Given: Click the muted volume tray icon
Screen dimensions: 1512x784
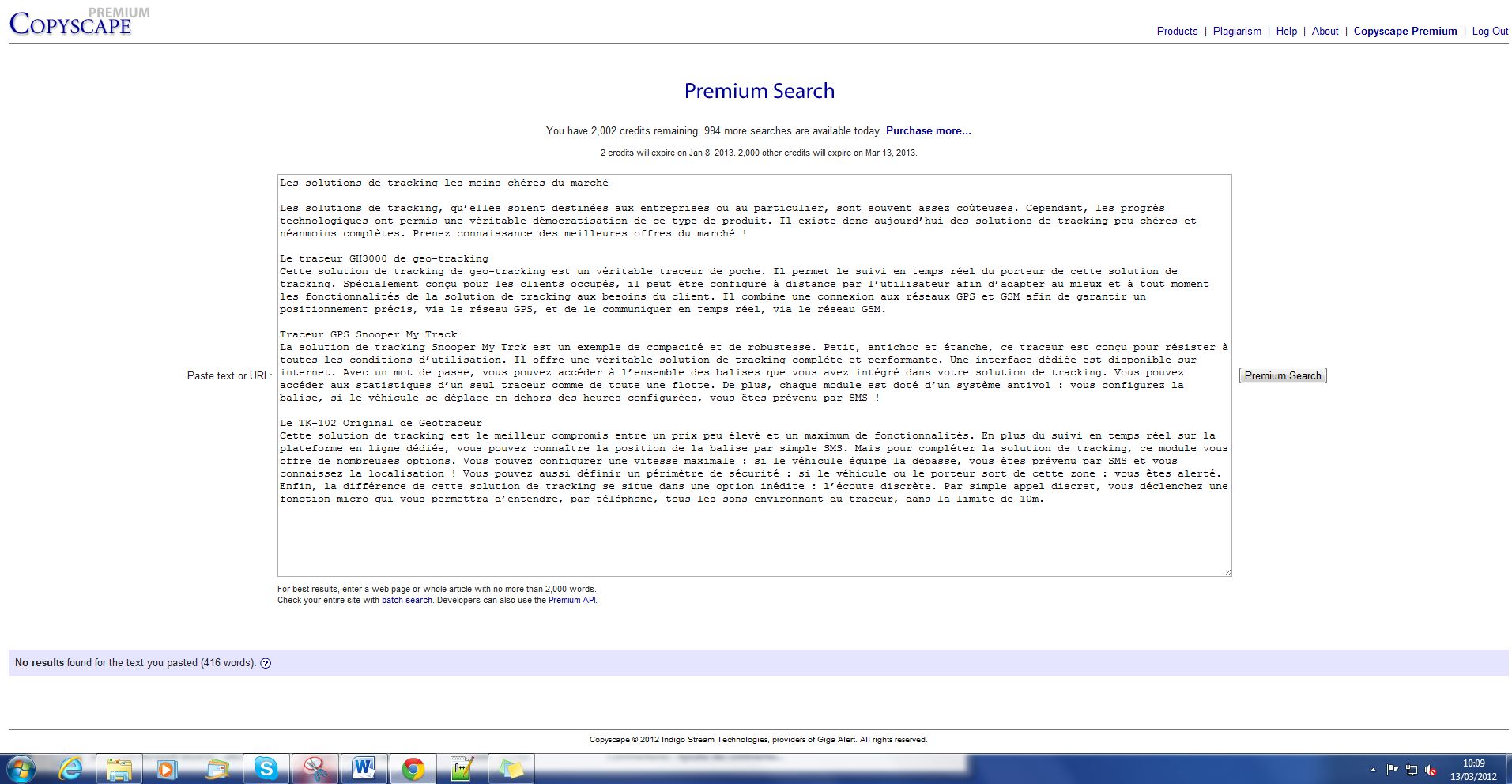Looking at the screenshot, I should pyautogui.click(x=1431, y=770).
